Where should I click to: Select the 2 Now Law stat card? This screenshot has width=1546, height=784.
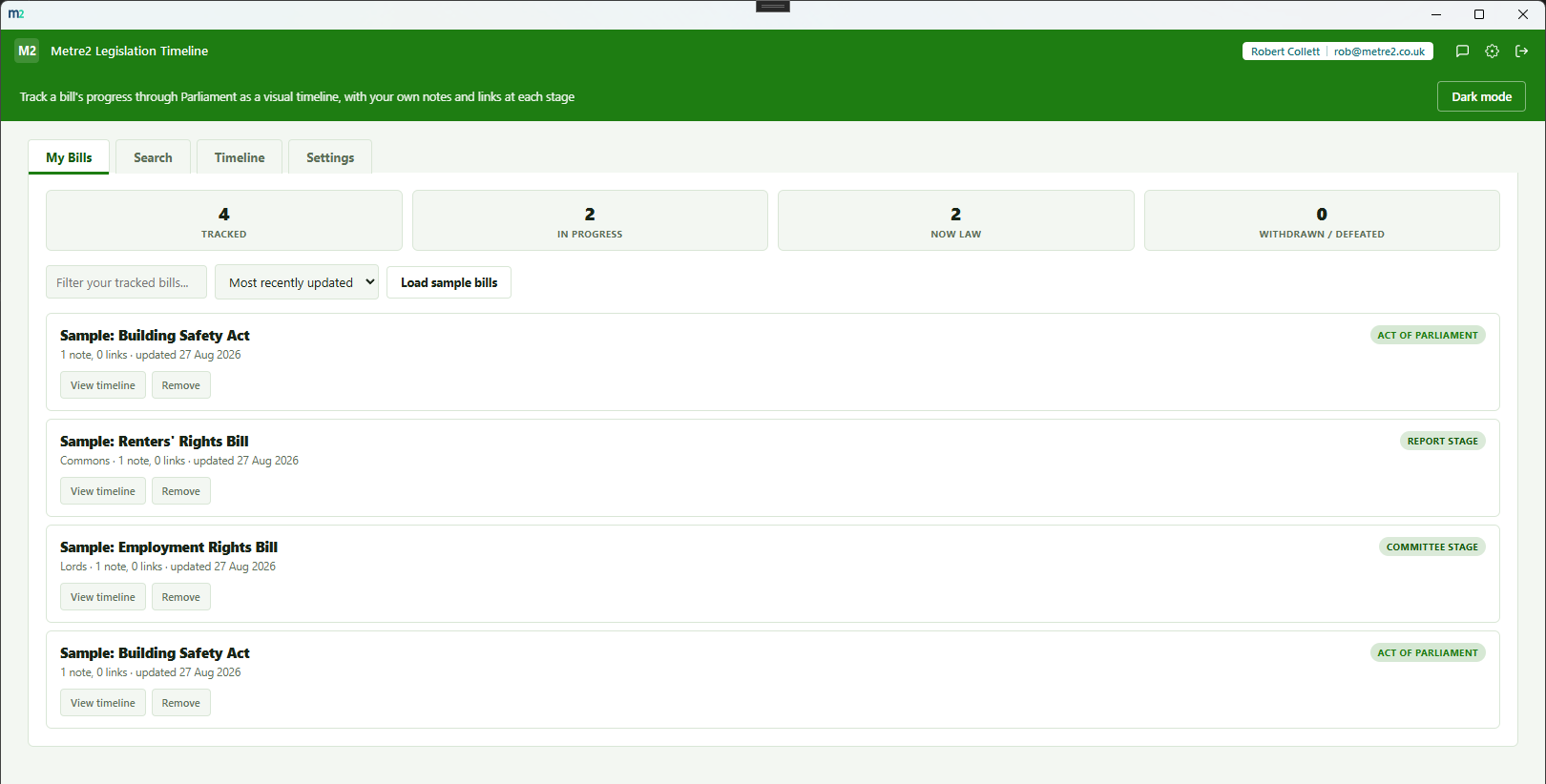[956, 220]
